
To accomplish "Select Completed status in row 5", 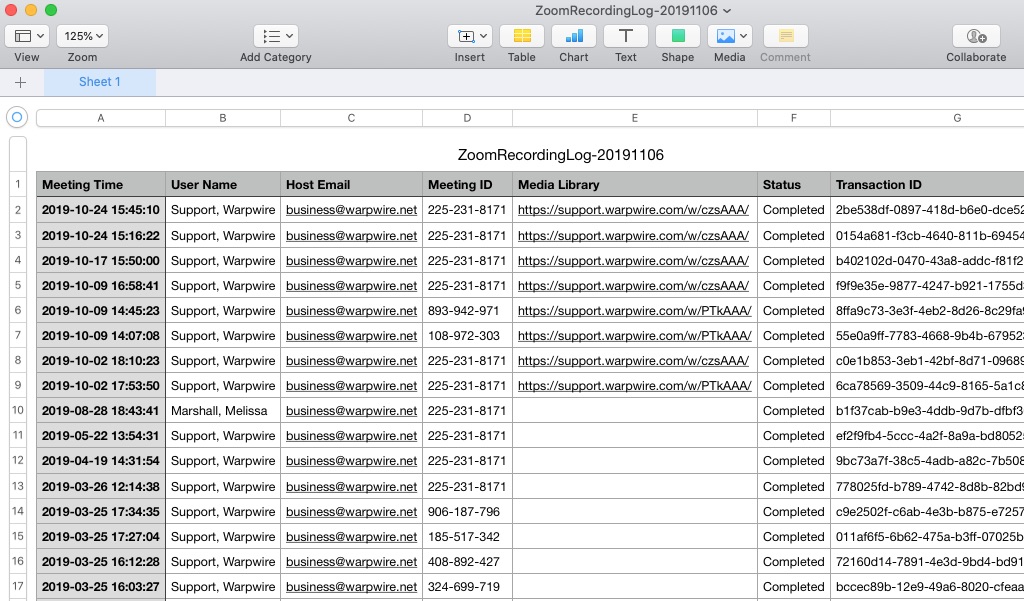I will [x=793, y=285].
